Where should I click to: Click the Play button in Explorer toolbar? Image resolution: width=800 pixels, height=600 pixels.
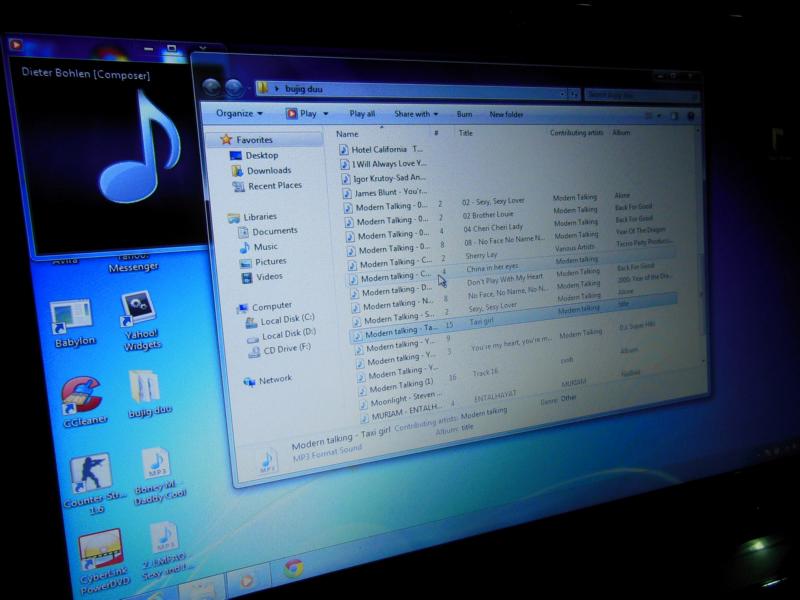[x=302, y=113]
